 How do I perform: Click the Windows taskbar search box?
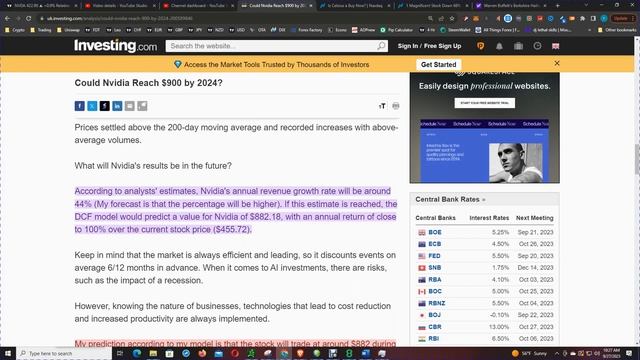click(64, 353)
